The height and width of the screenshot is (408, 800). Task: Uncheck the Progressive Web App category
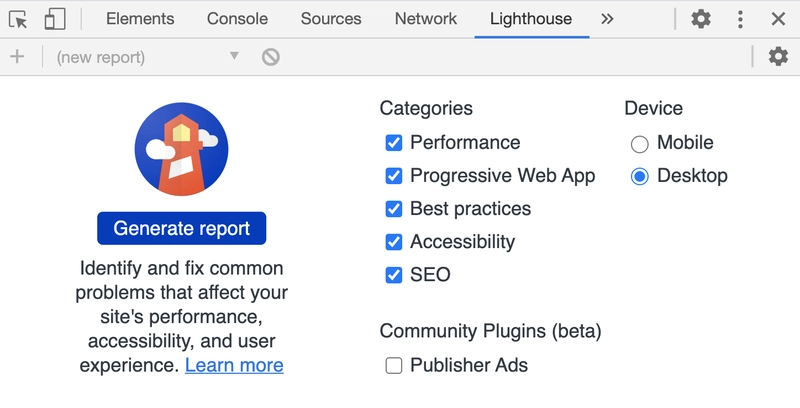(394, 176)
